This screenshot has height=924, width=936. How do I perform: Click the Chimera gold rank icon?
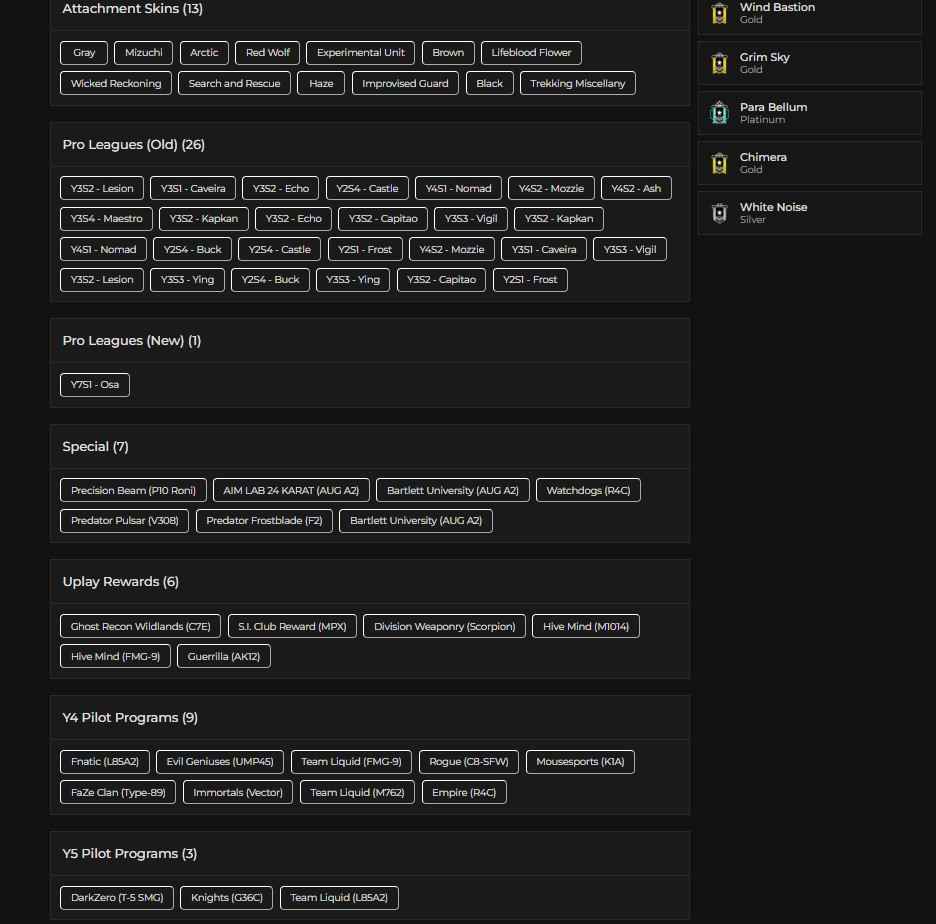pos(718,163)
